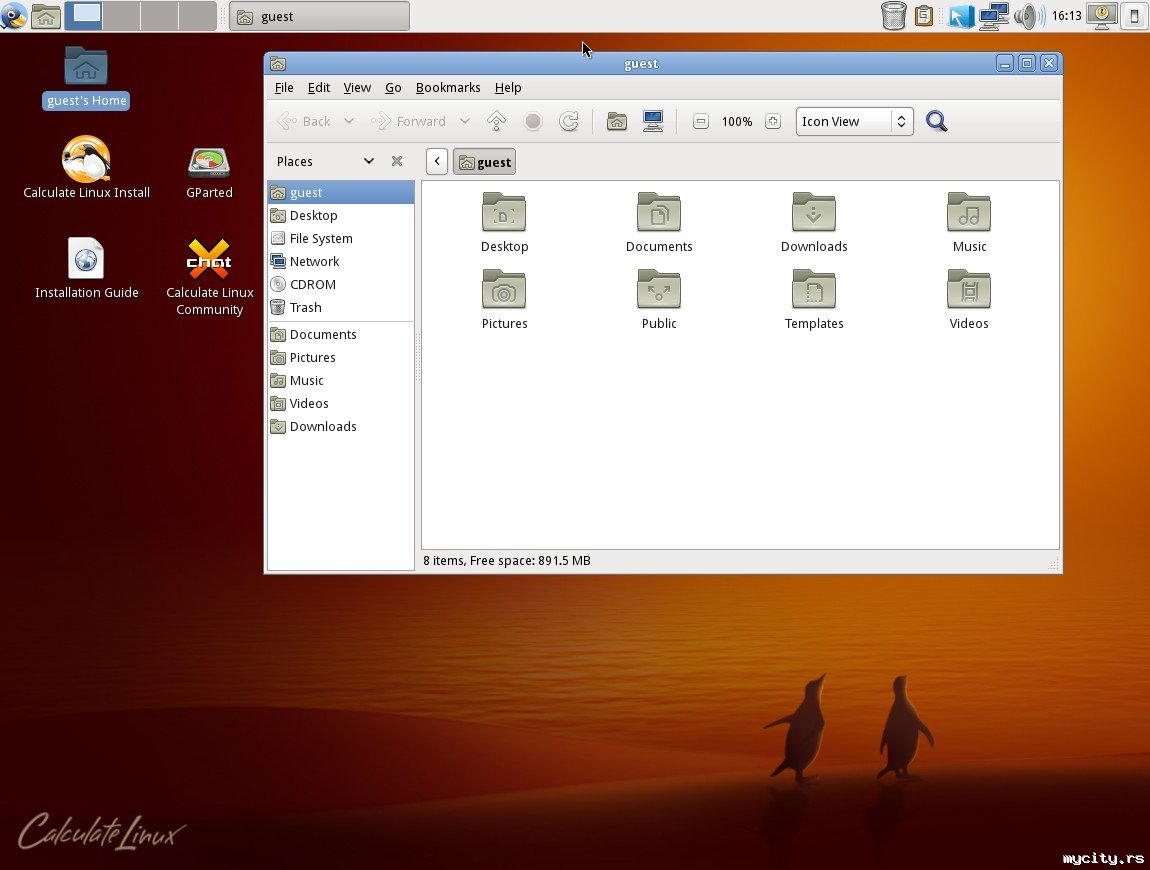1150x870 pixels.
Task: Switch to the second workspace
Action: pos(121,16)
